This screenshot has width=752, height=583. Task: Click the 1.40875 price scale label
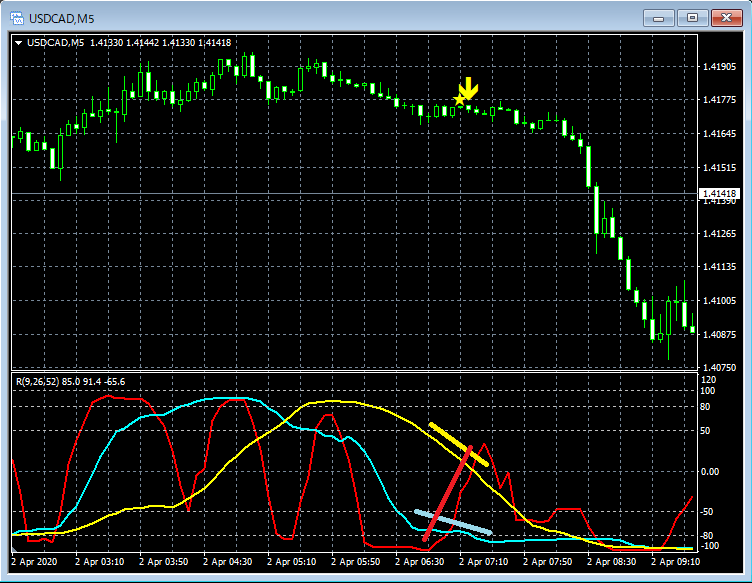click(719, 334)
